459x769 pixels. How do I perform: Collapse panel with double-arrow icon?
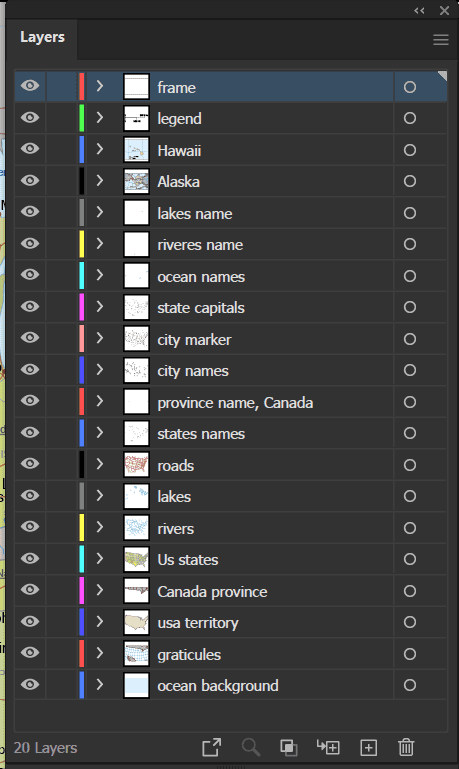pos(419,10)
